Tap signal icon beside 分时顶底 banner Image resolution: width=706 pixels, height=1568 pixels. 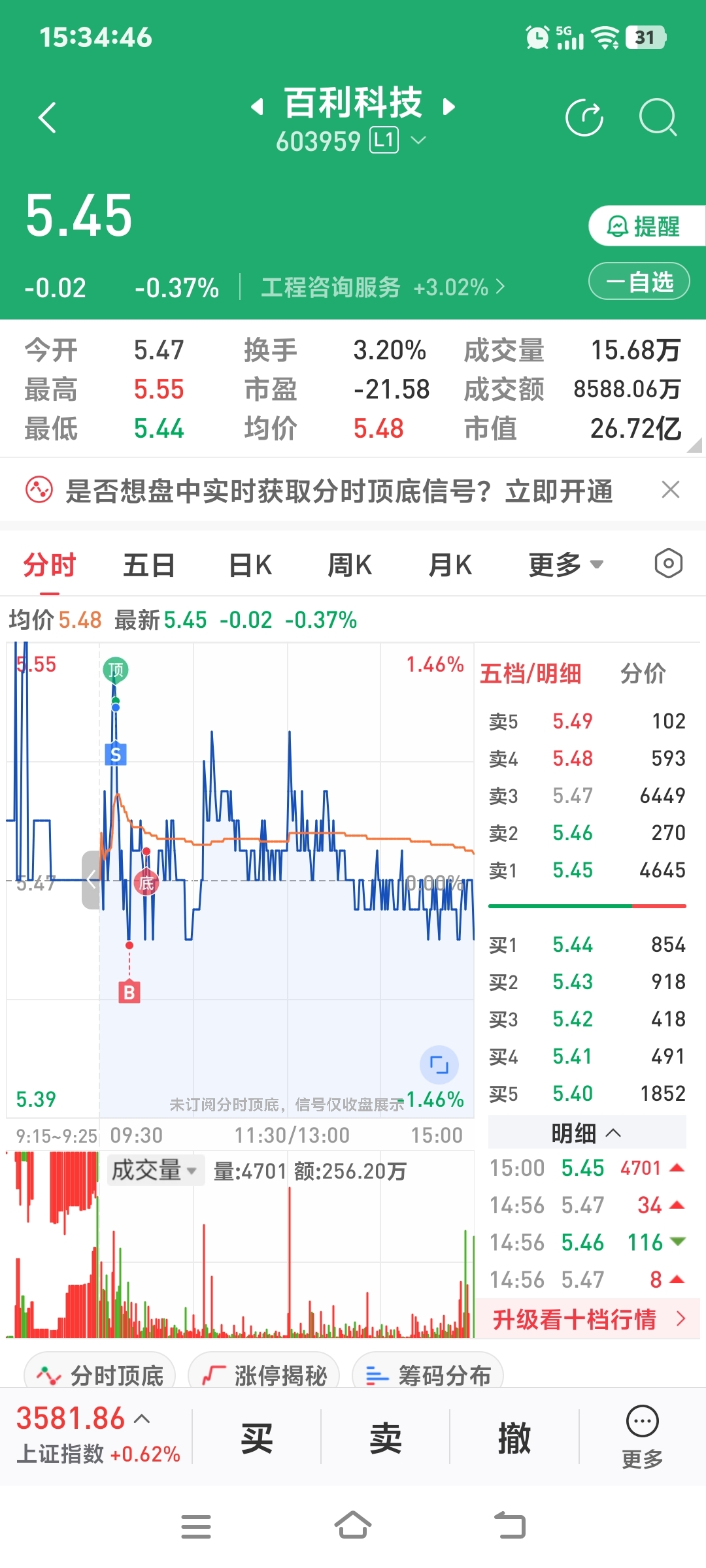pos(39,490)
